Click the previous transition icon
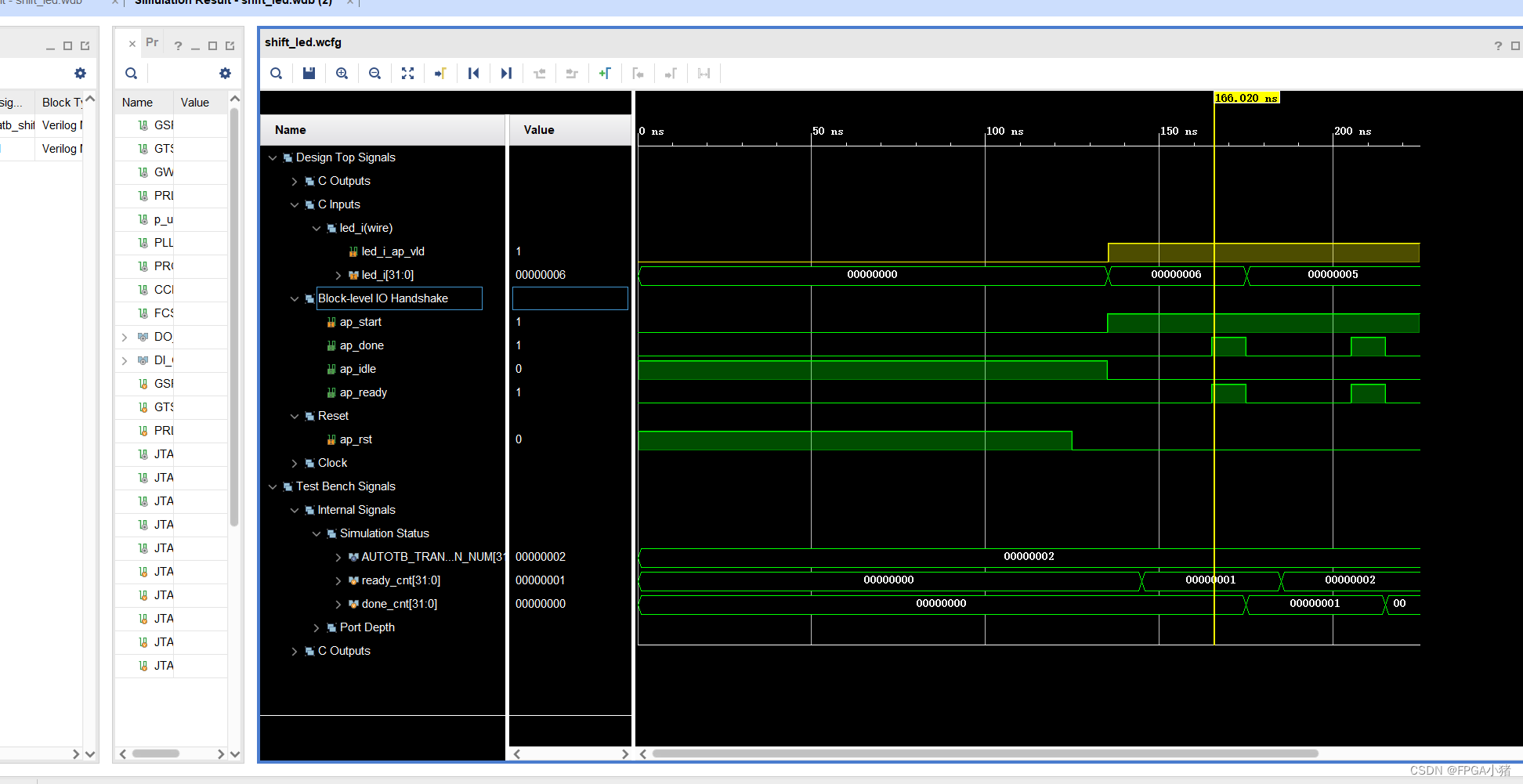This screenshot has height=784, width=1523. pos(539,74)
